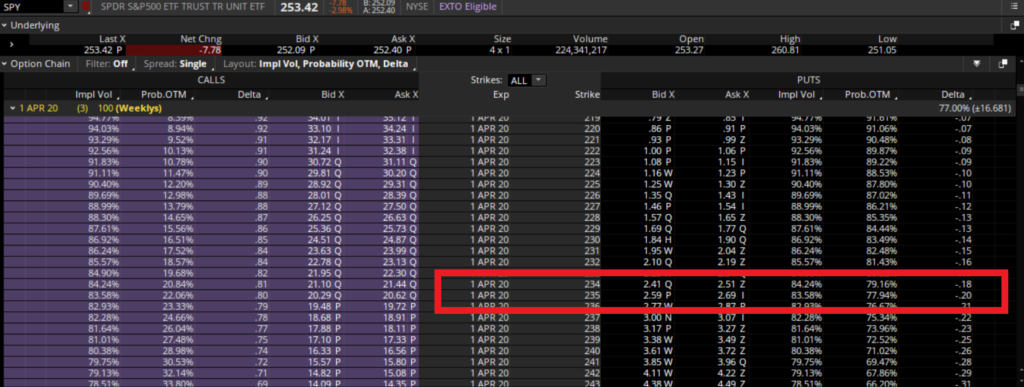Click the Volume value 224,341,217
The height and width of the screenshot is (387, 1024).
tap(581, 50)
